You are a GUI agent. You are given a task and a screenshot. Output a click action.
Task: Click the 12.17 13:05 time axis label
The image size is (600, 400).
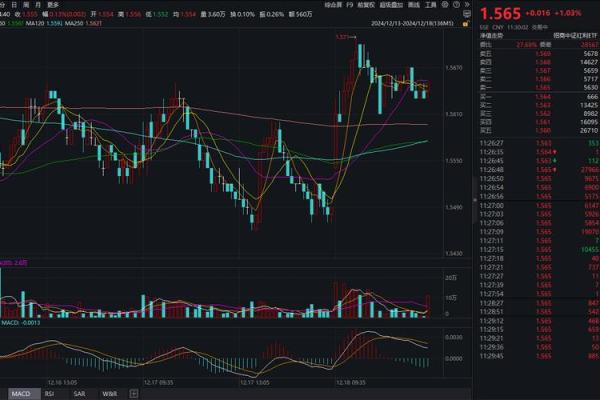tap(254, 382)
